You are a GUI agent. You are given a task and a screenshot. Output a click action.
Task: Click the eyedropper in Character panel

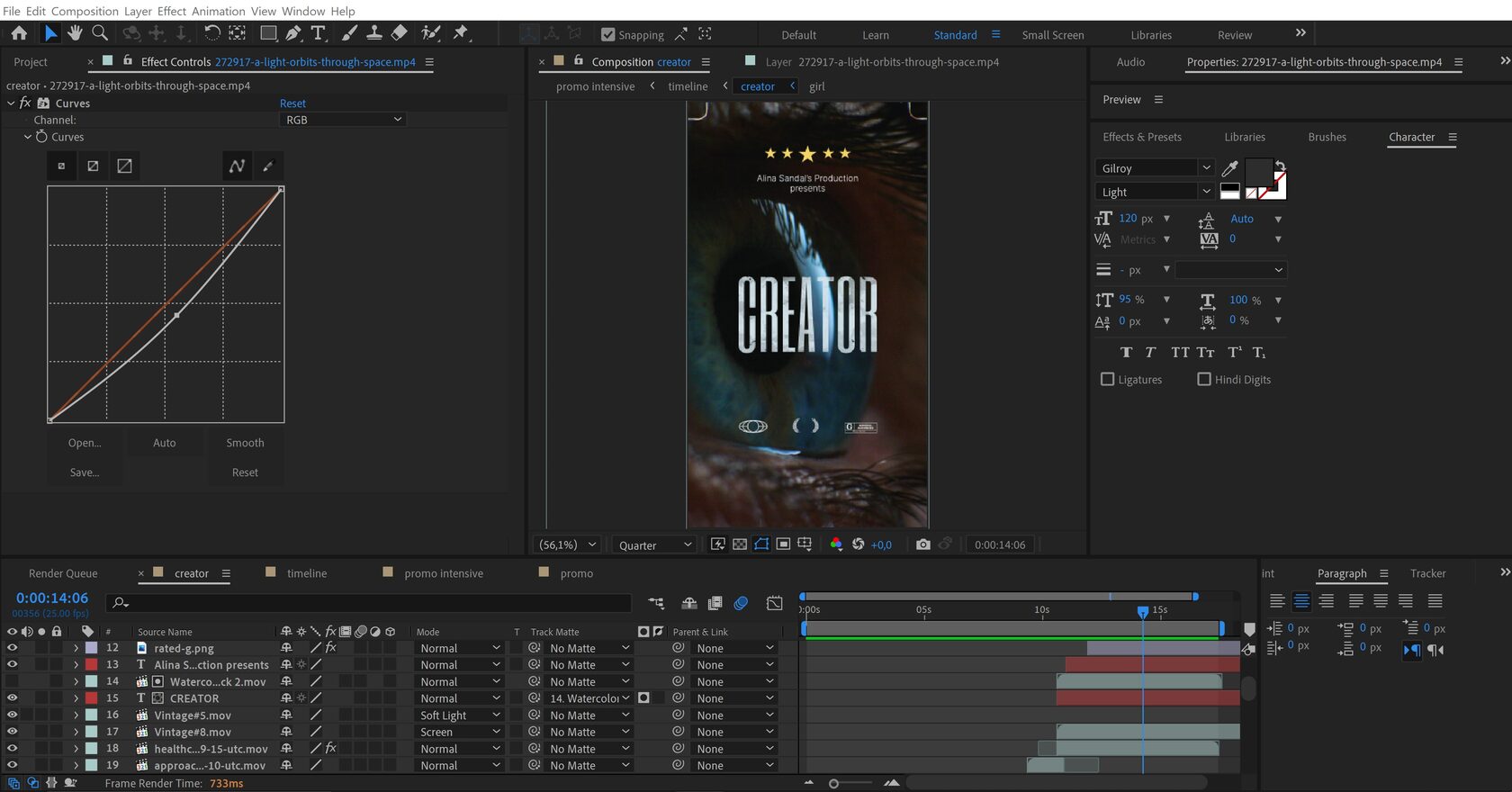click(1229, 168)
